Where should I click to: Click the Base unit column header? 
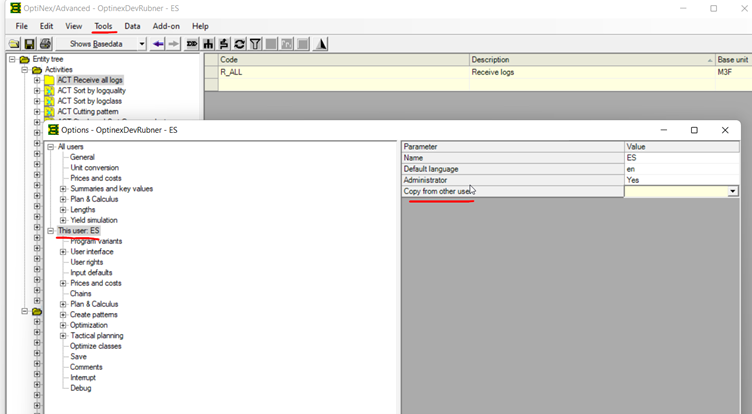click(733, 59)
